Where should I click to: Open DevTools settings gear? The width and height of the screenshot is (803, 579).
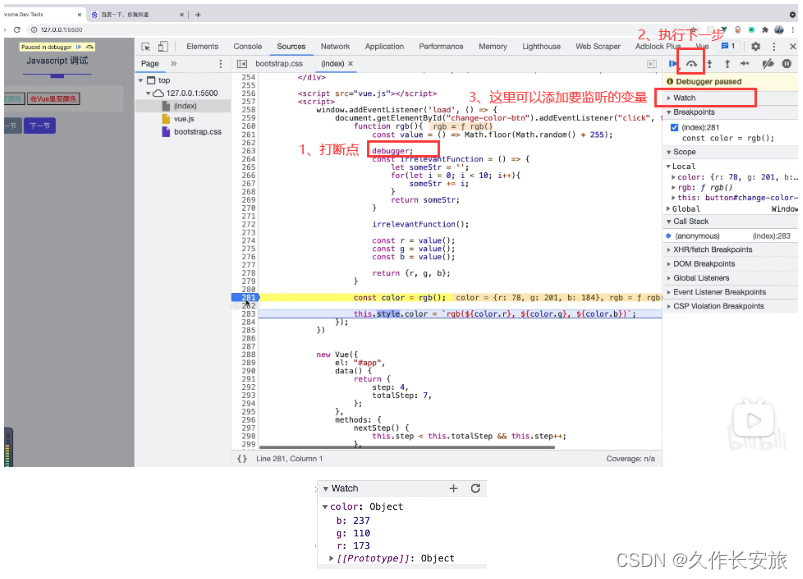click(755, 46)
